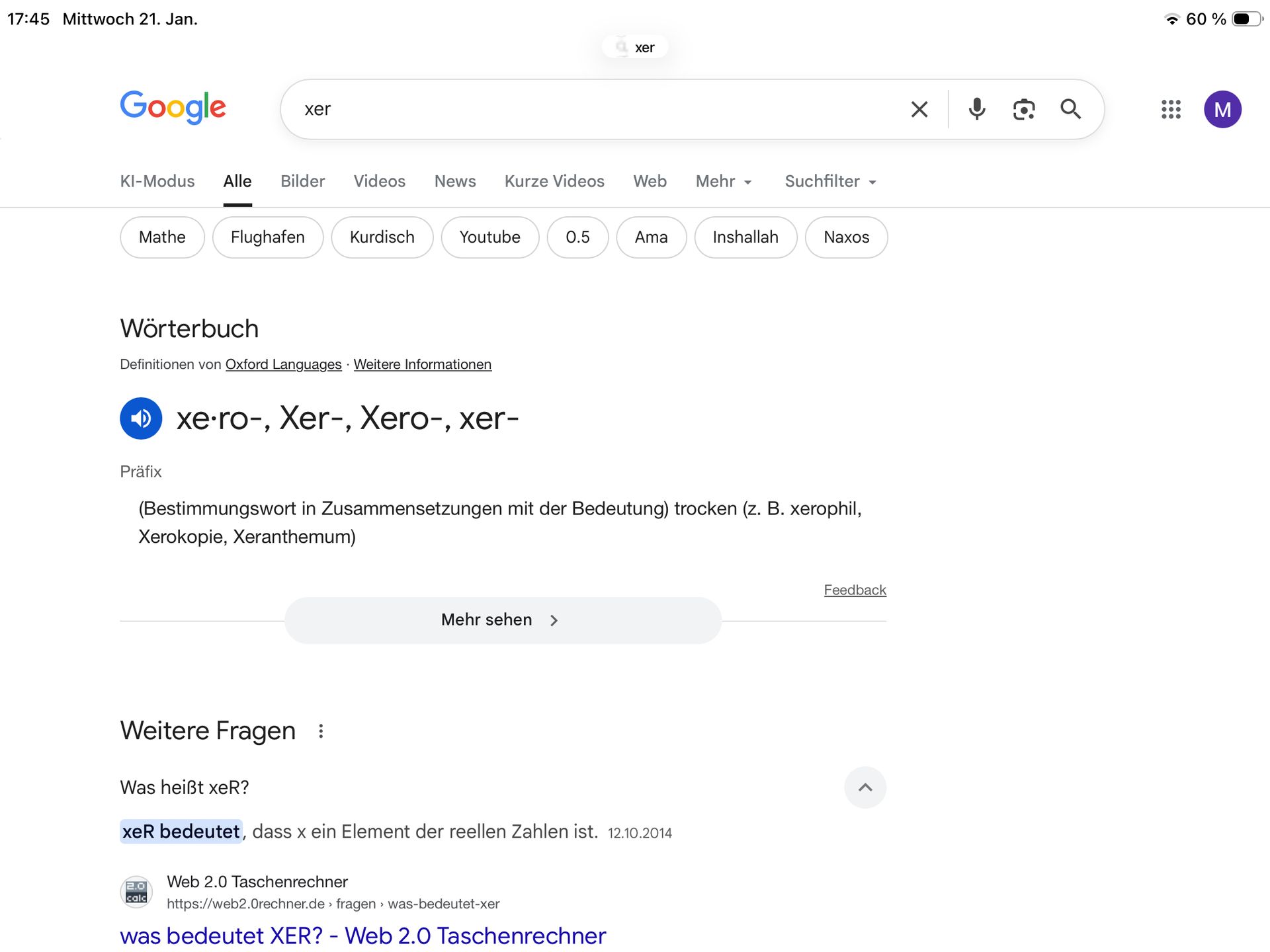The image size is (1270, 952).
Task: Switch to the Bilder tab
Action: pos(302,181)
